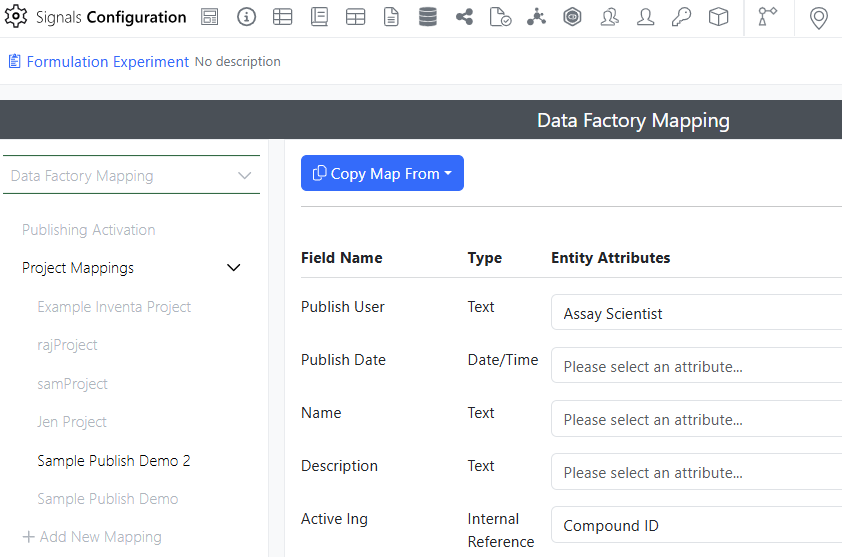
Task: Click the Signals Configuration gear icon
Action: pos(16,17)
